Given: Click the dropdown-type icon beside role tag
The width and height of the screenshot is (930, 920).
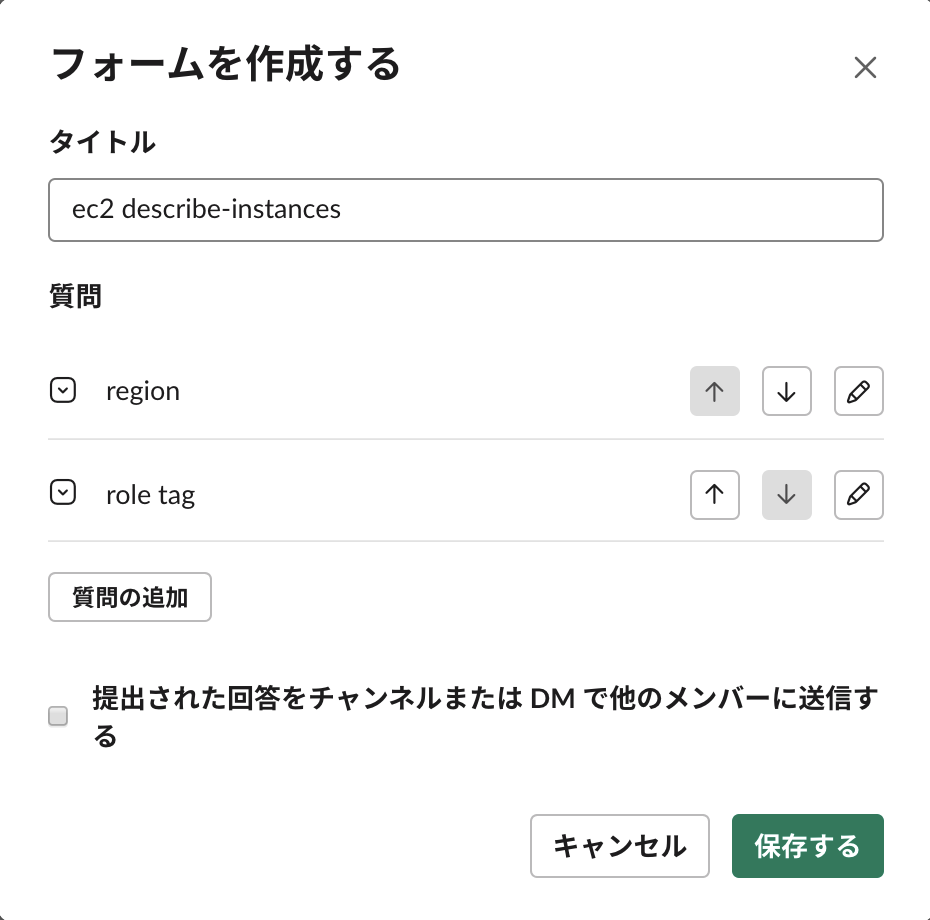Looking at the screenshot, I should coord(62,492).
